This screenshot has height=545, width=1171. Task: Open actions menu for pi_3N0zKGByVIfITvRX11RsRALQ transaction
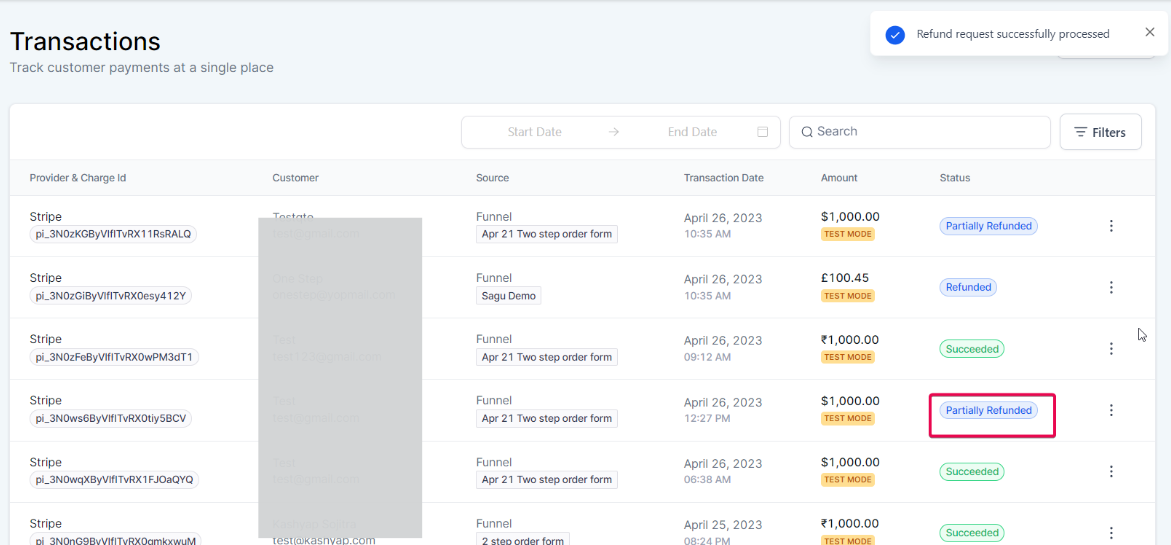pos(1111,226)
